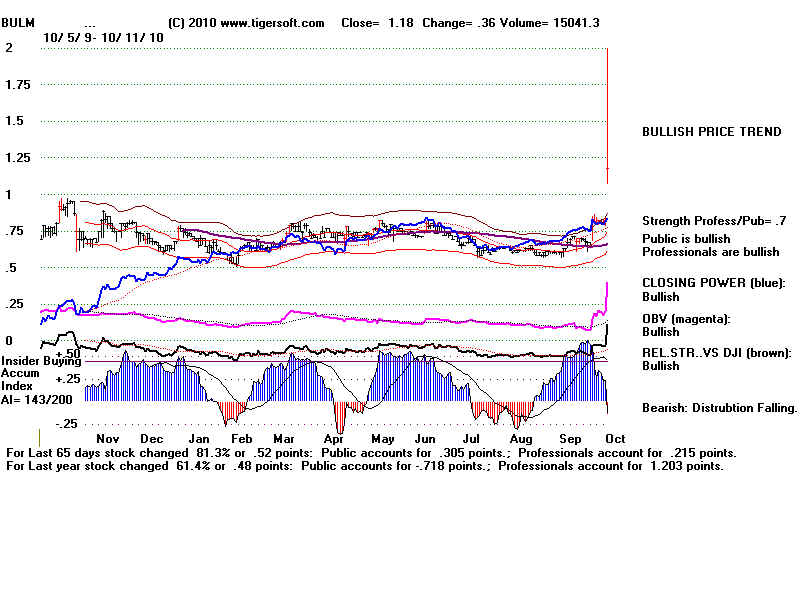800x600 pixels.
Task: Click the 'For Last 65 days stock changed' line
Action: click(371, 453)
